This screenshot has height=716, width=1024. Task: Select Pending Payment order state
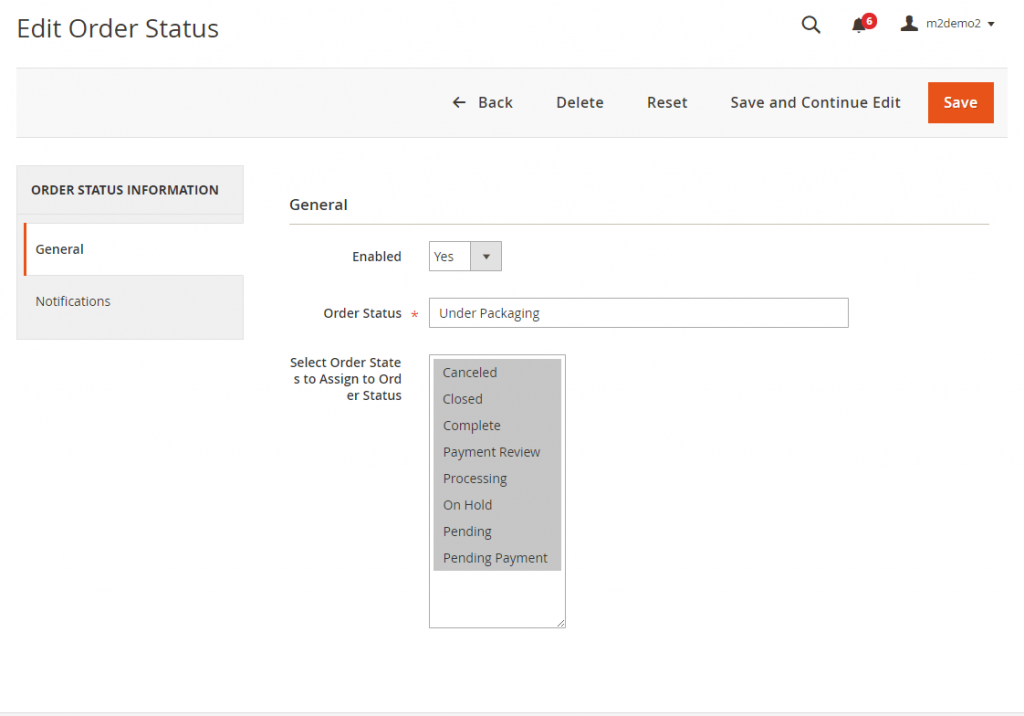495,558
